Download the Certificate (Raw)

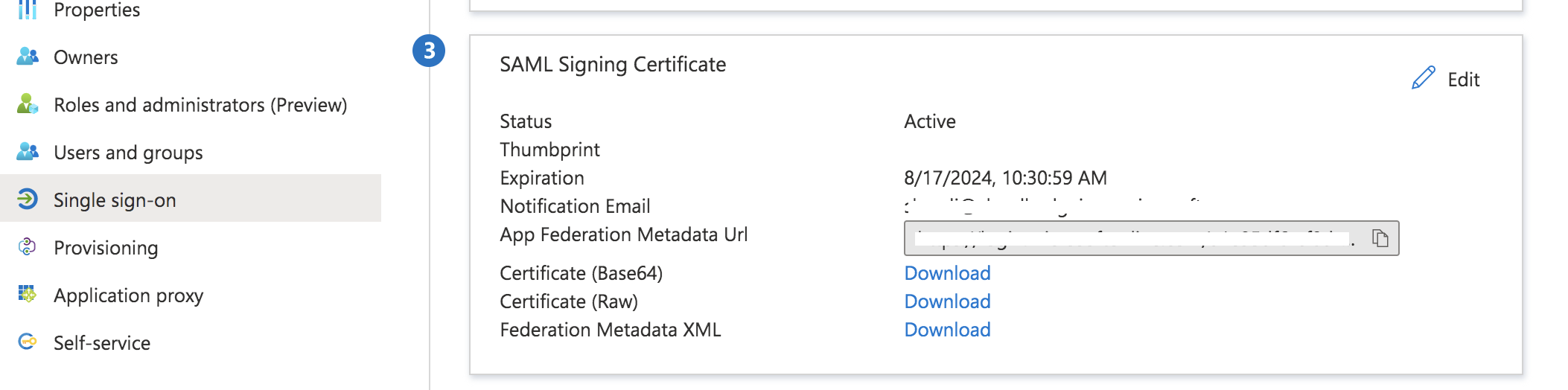coord(947,301)
